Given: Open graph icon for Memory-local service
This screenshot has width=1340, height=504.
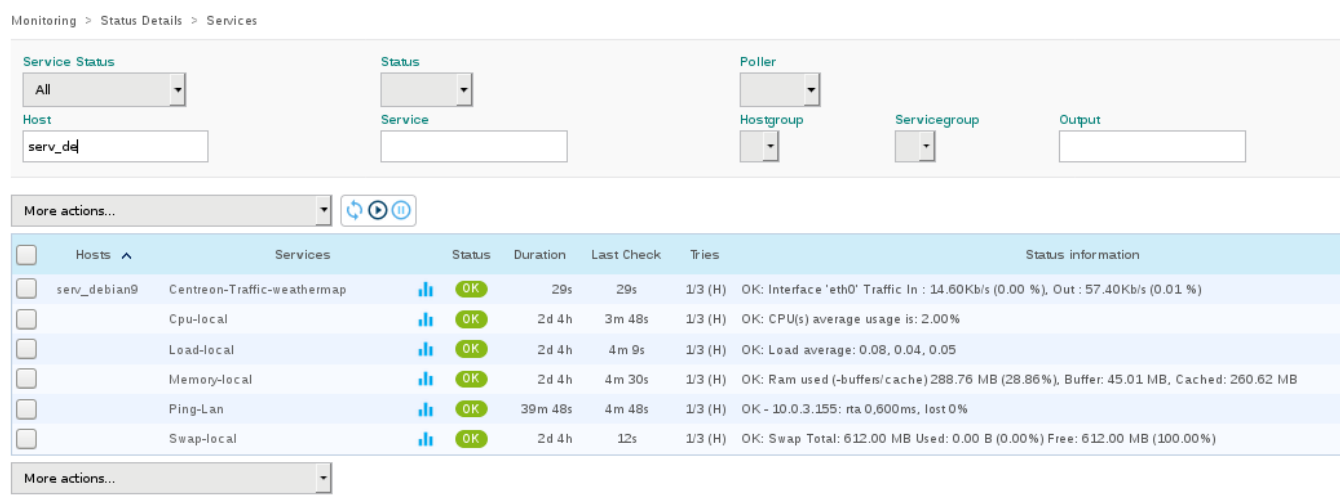Looking at the screenshot, I should point(425,379).
